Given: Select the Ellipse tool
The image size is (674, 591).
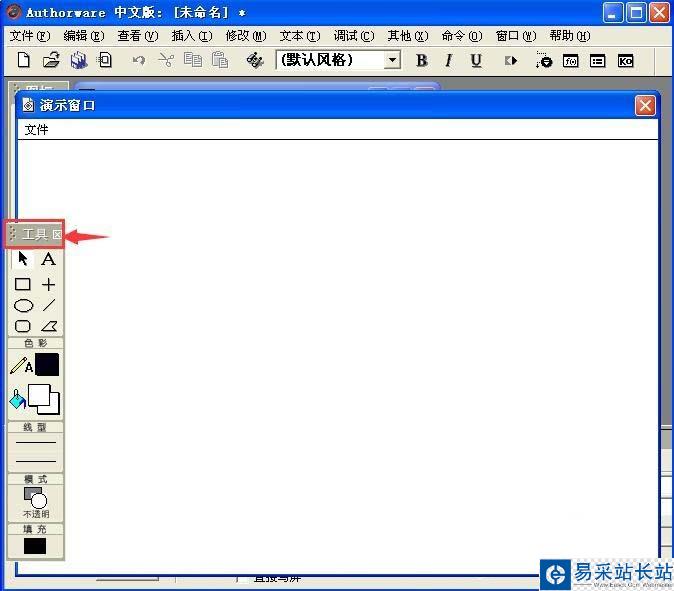Looking at the screenshot, I should click(x=24, y=306).
